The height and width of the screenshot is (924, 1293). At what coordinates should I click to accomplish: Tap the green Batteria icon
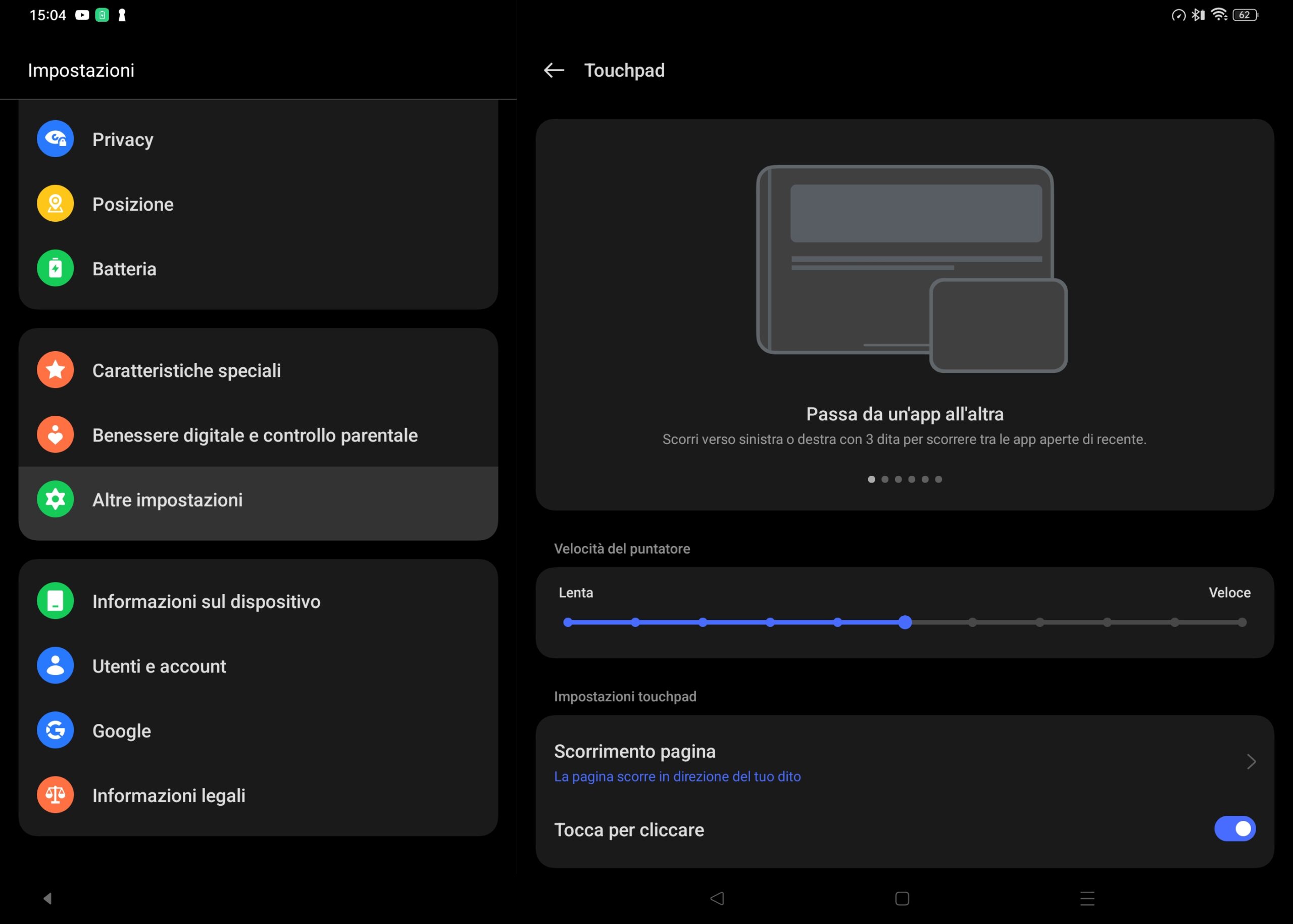[x=55, y=268]
